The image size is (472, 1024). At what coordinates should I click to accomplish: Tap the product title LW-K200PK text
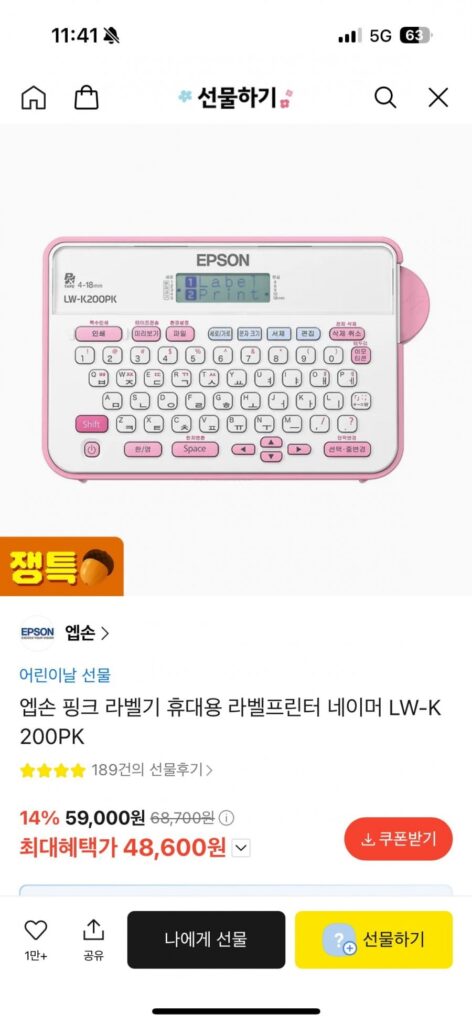click(230, 722)
